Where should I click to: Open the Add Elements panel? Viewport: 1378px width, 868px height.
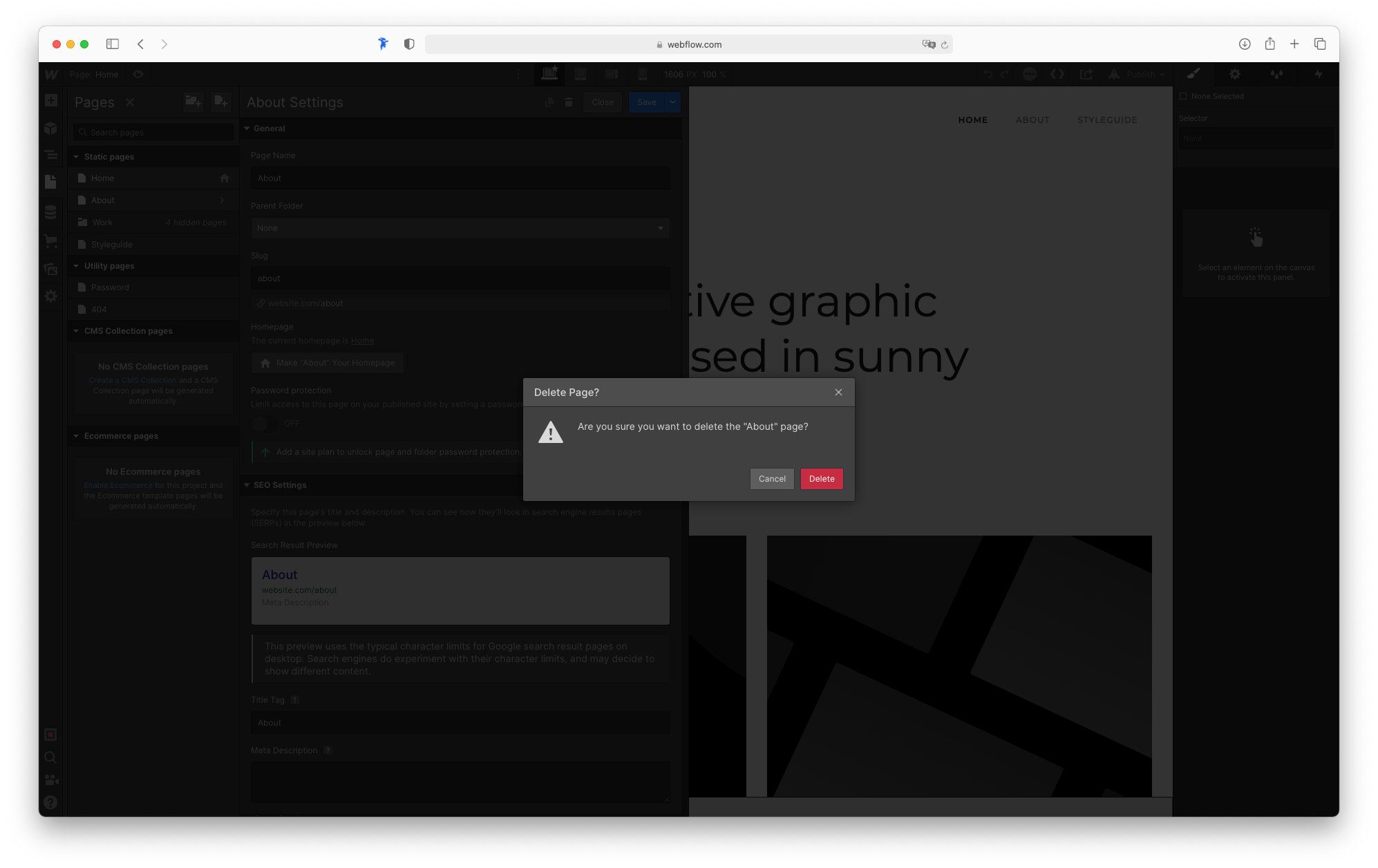click(51, 102)
